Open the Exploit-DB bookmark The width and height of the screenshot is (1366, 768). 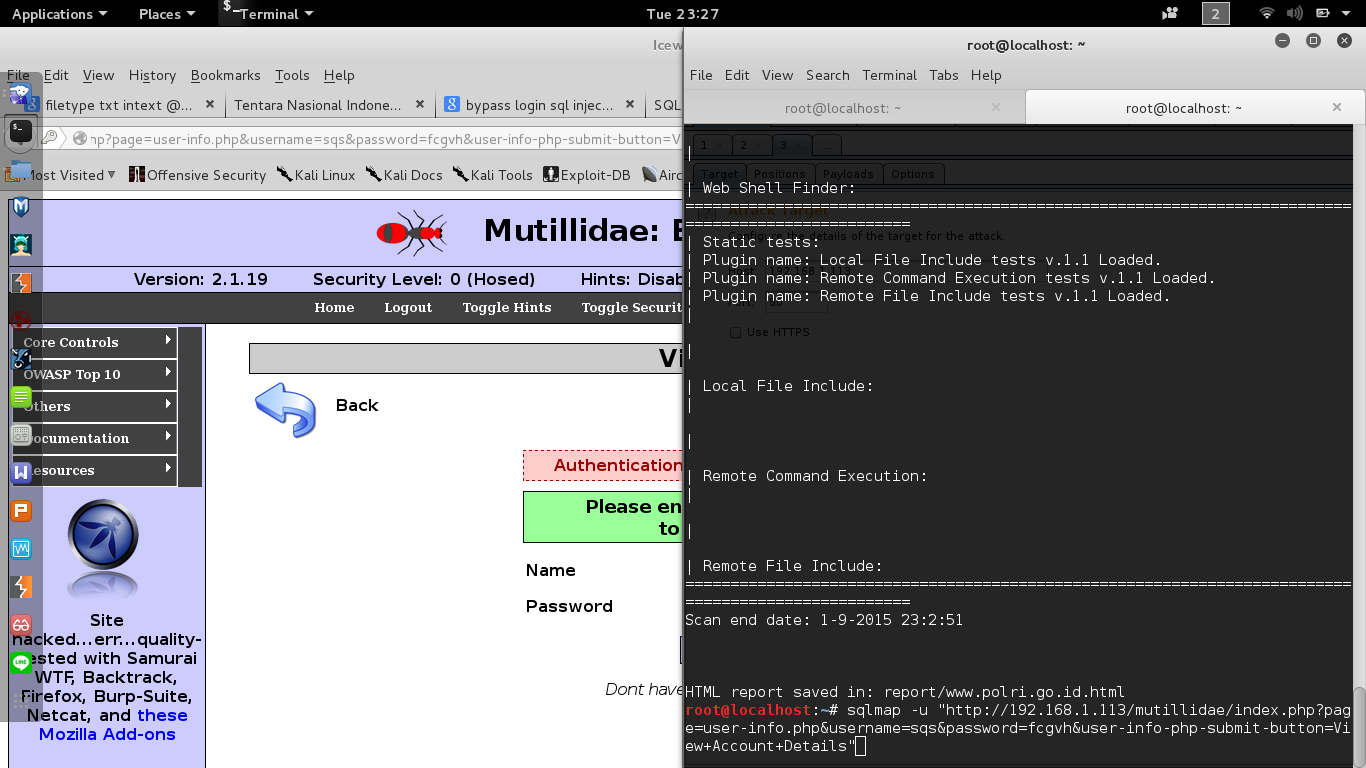[587, 175]
